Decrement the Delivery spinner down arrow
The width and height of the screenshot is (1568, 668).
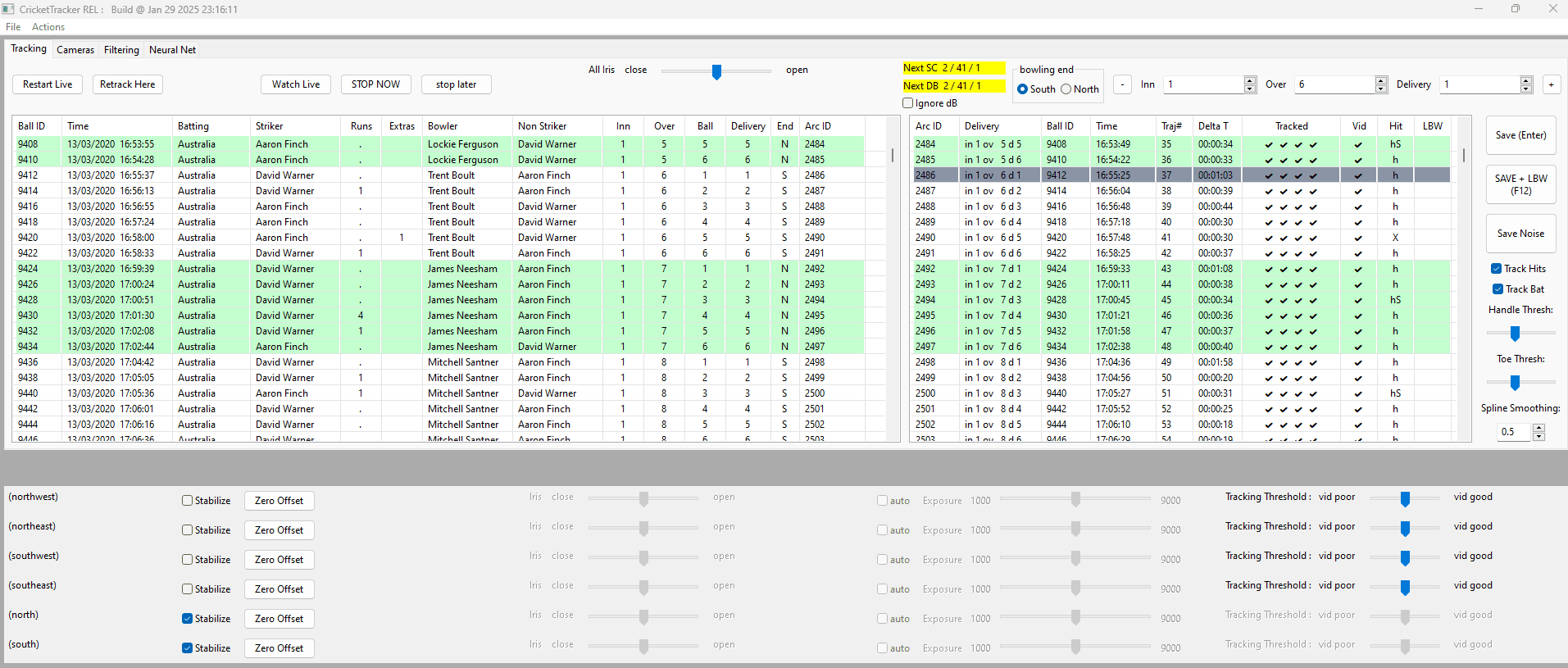click(x=1526, y=89)
